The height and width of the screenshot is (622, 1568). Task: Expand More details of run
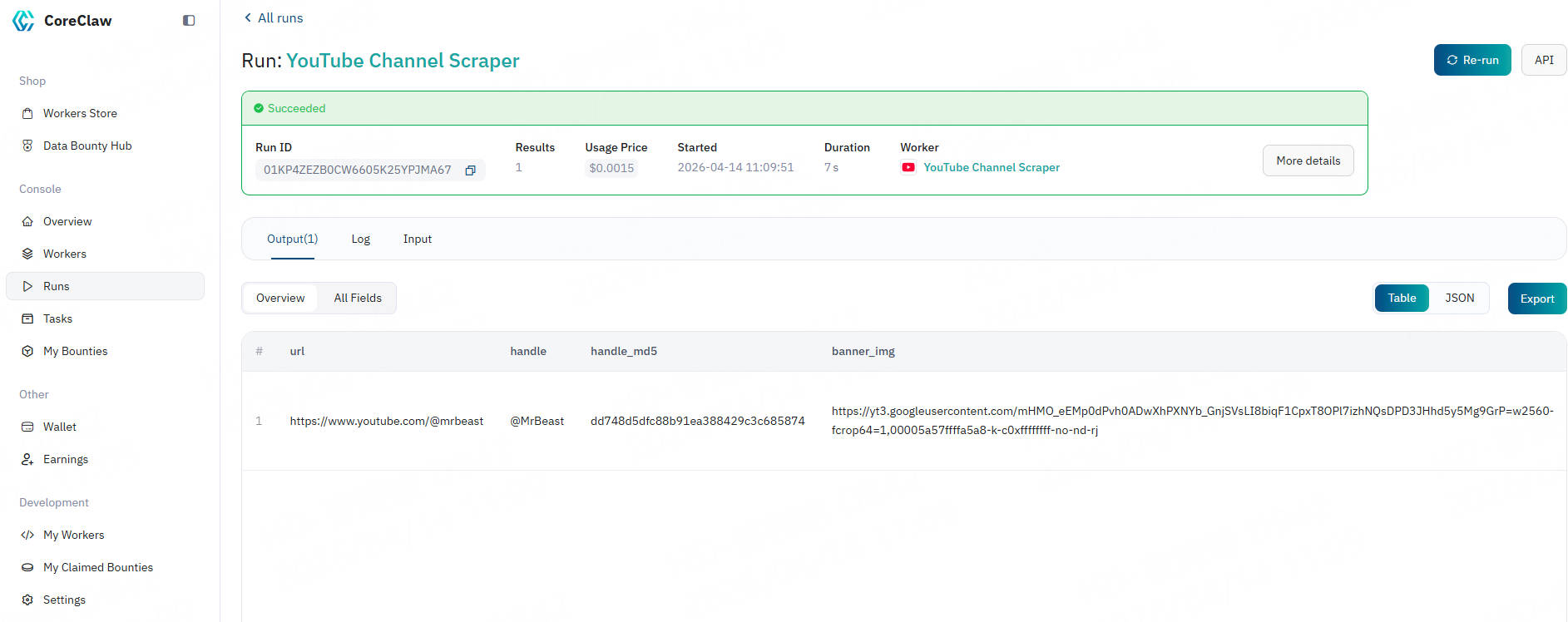(1308, 160)
